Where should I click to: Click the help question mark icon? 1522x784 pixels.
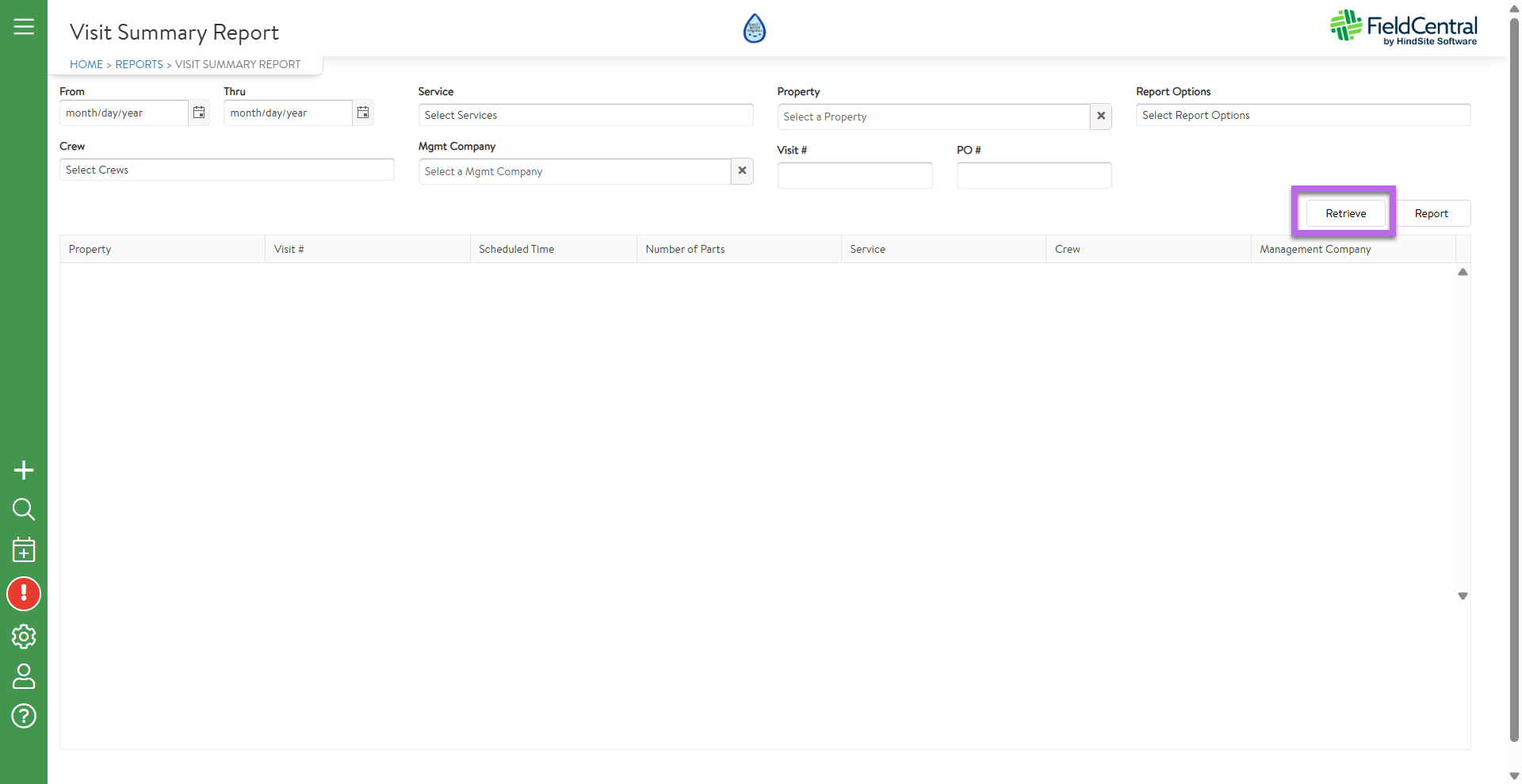[24, 716]
